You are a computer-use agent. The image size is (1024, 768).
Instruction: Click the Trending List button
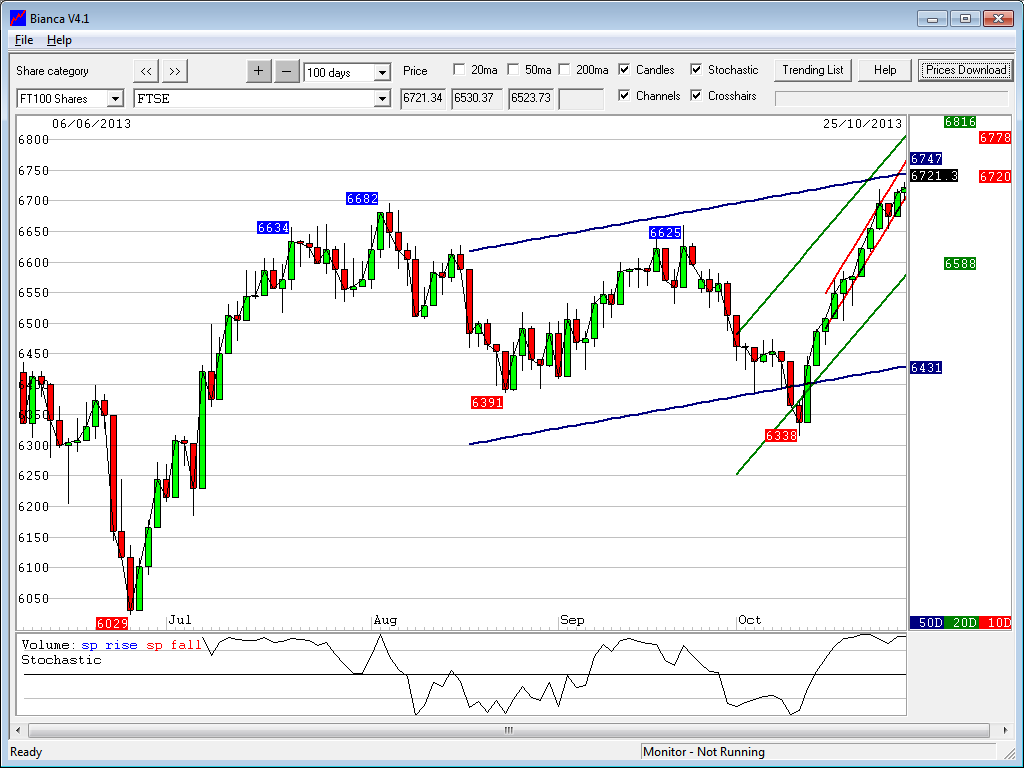(813, 70)
